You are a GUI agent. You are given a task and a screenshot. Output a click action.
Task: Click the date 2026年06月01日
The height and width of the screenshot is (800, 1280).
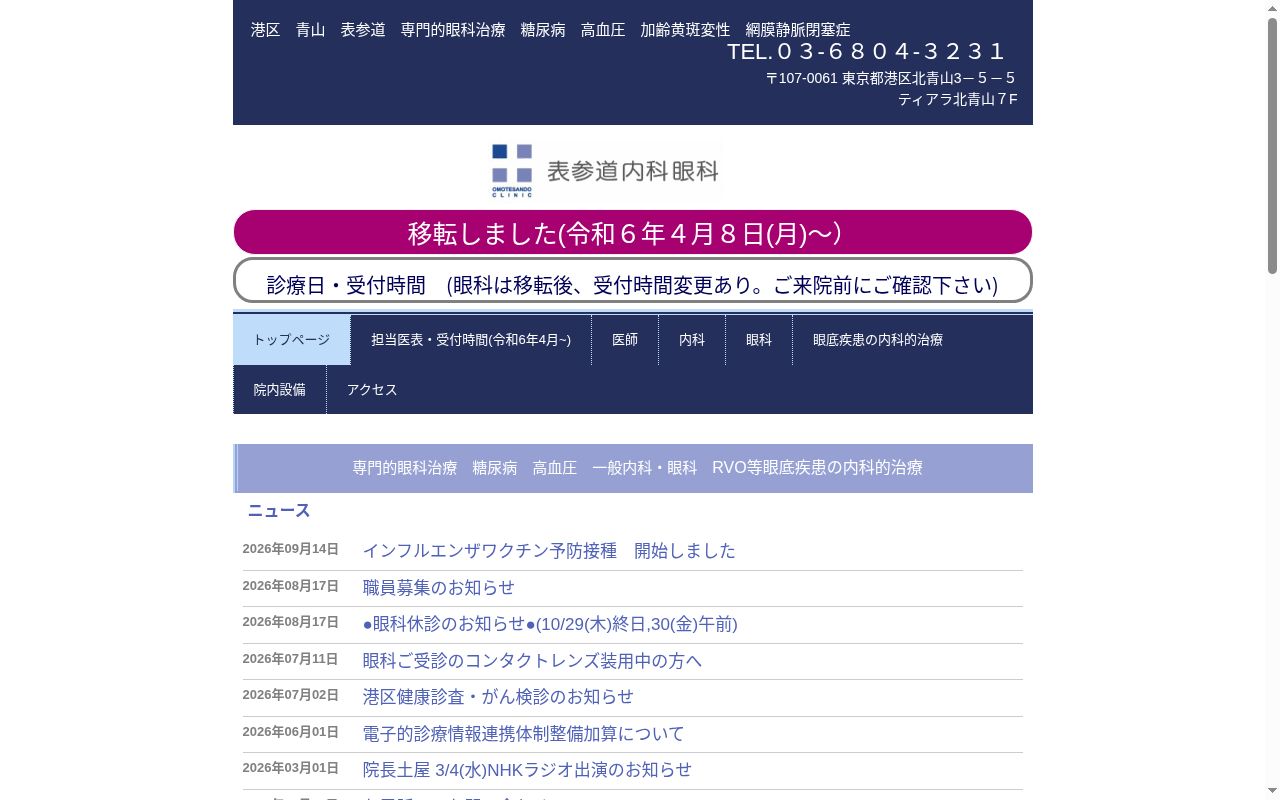point(291,732)
